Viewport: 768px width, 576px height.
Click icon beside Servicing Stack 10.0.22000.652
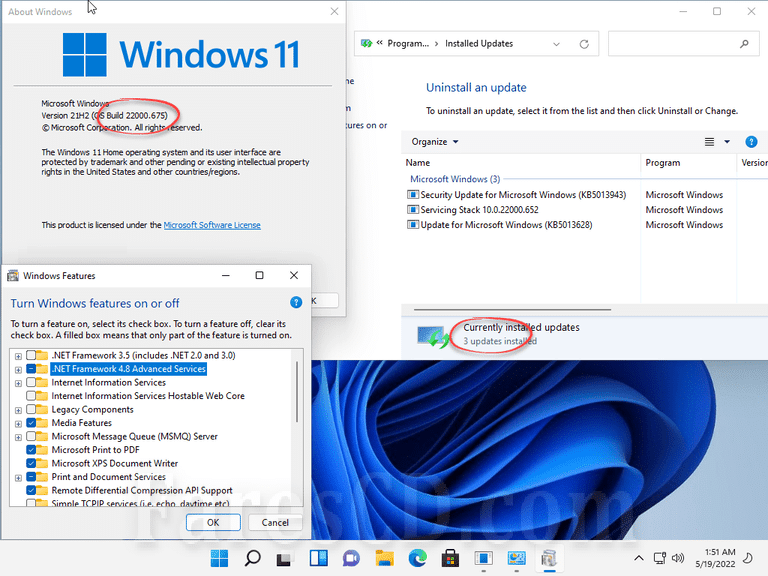coord(413,210)
